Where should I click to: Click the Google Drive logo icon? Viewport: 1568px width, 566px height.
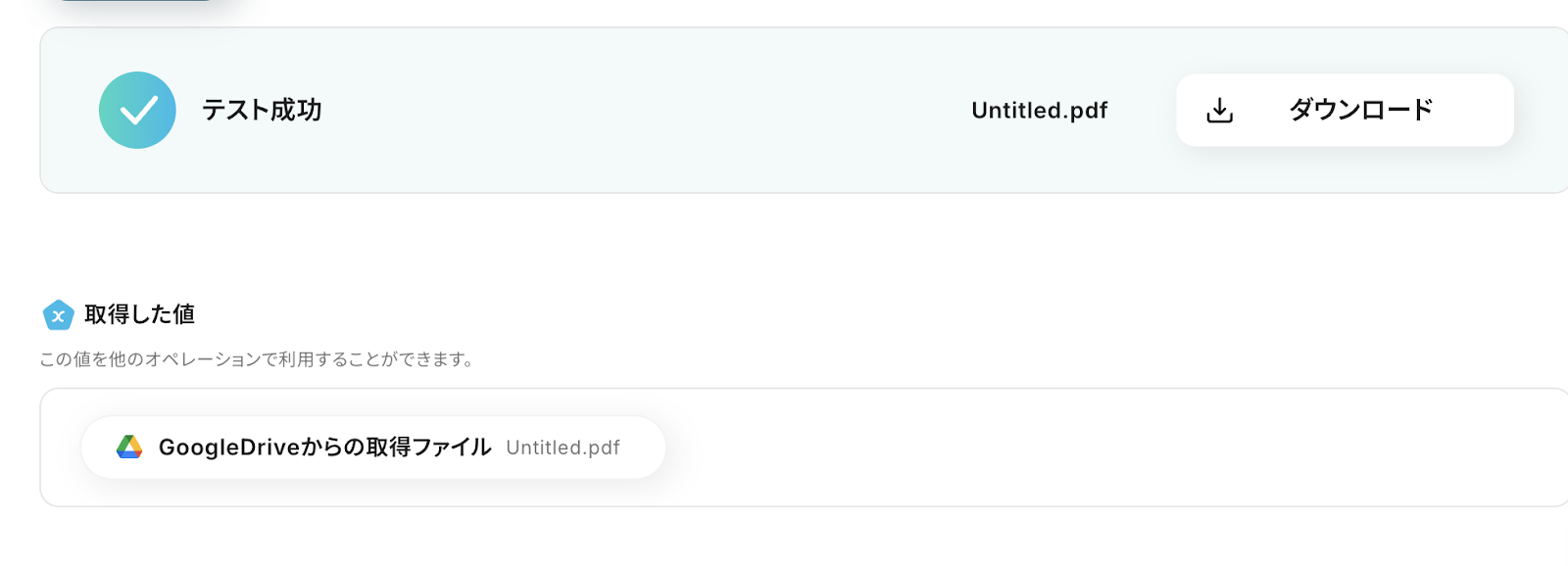[129, 448]
